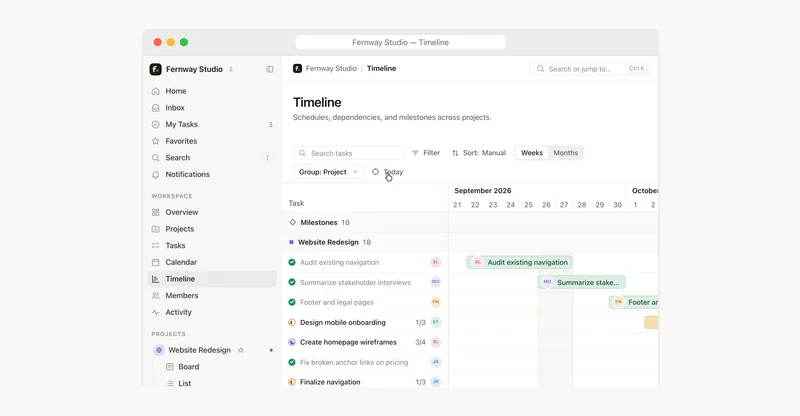This screenshot has height=416, width=800.
Task: Toggle status of Design mobile onboarding
Action: [292, 323]
